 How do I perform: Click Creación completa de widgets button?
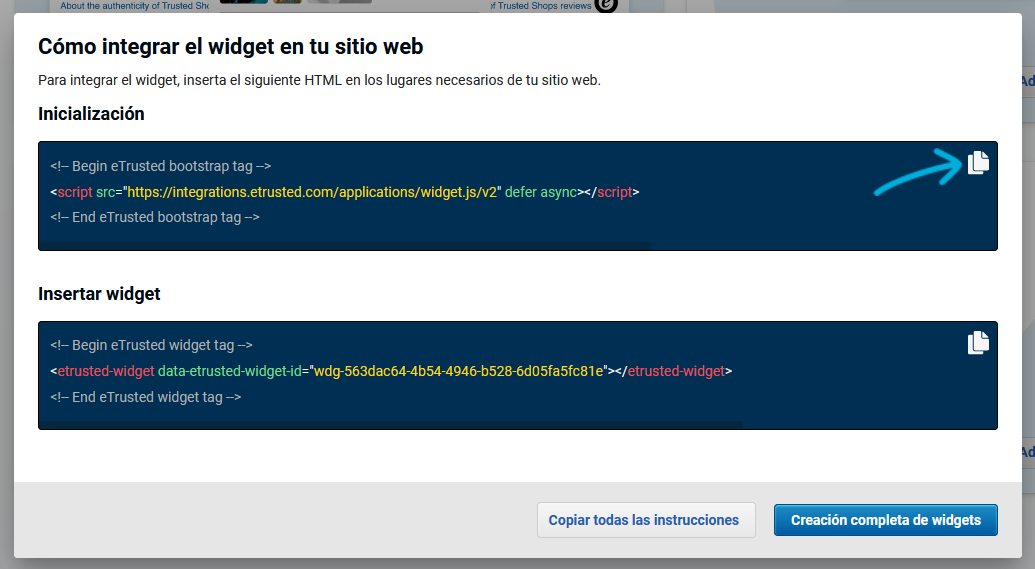point(885,520)
